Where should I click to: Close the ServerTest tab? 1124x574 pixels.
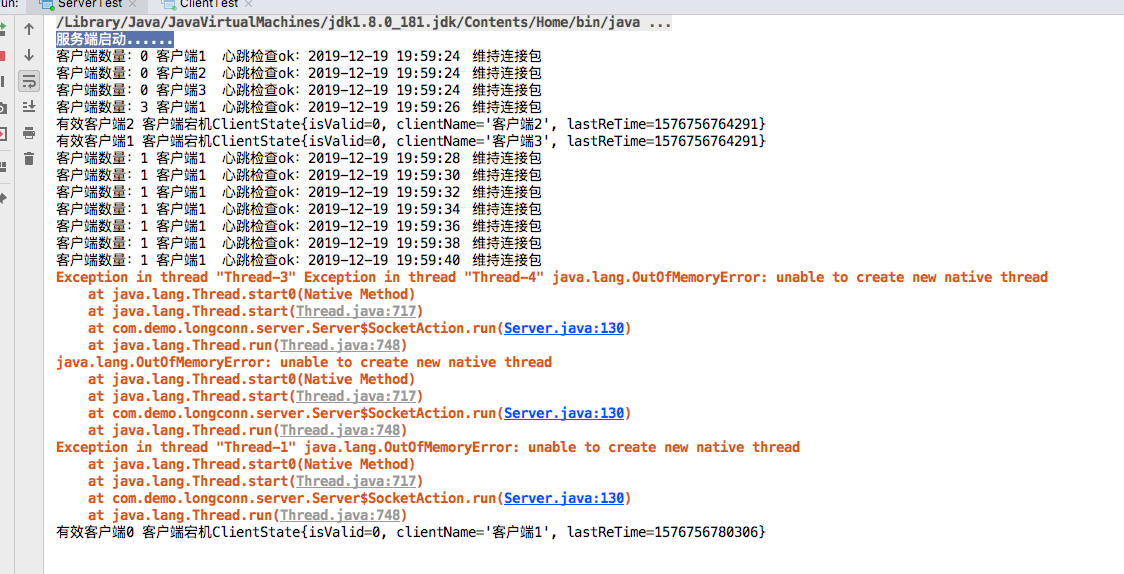click(x=132, y=4)
